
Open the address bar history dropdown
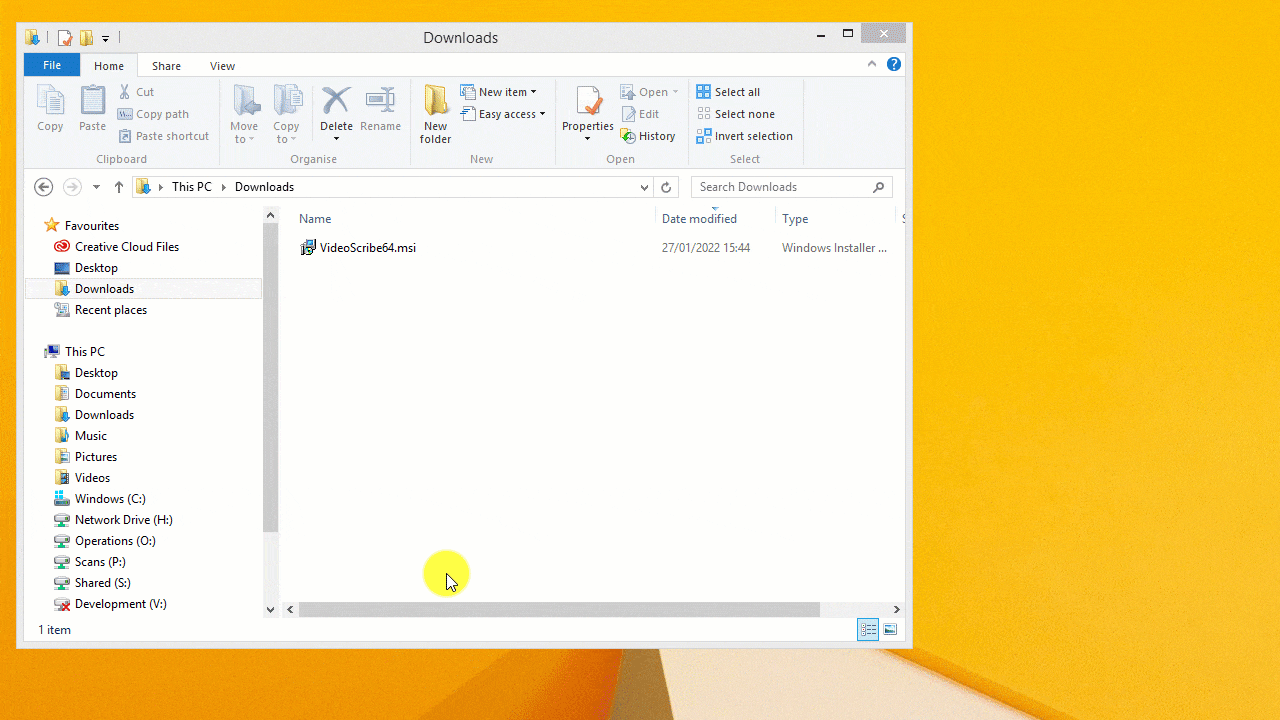[x=644, y=187]
